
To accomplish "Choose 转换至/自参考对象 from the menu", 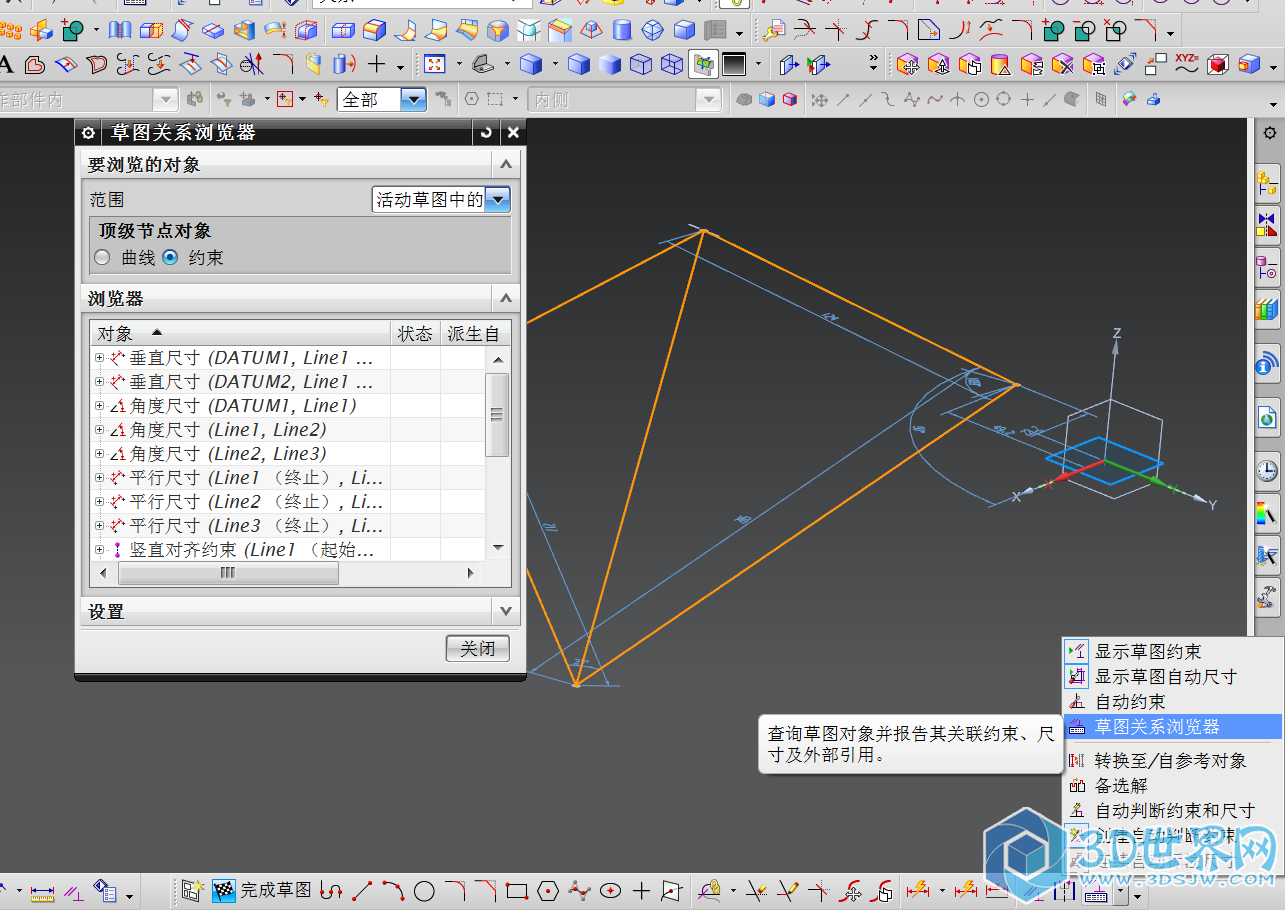I will (x=1170, y=761).
